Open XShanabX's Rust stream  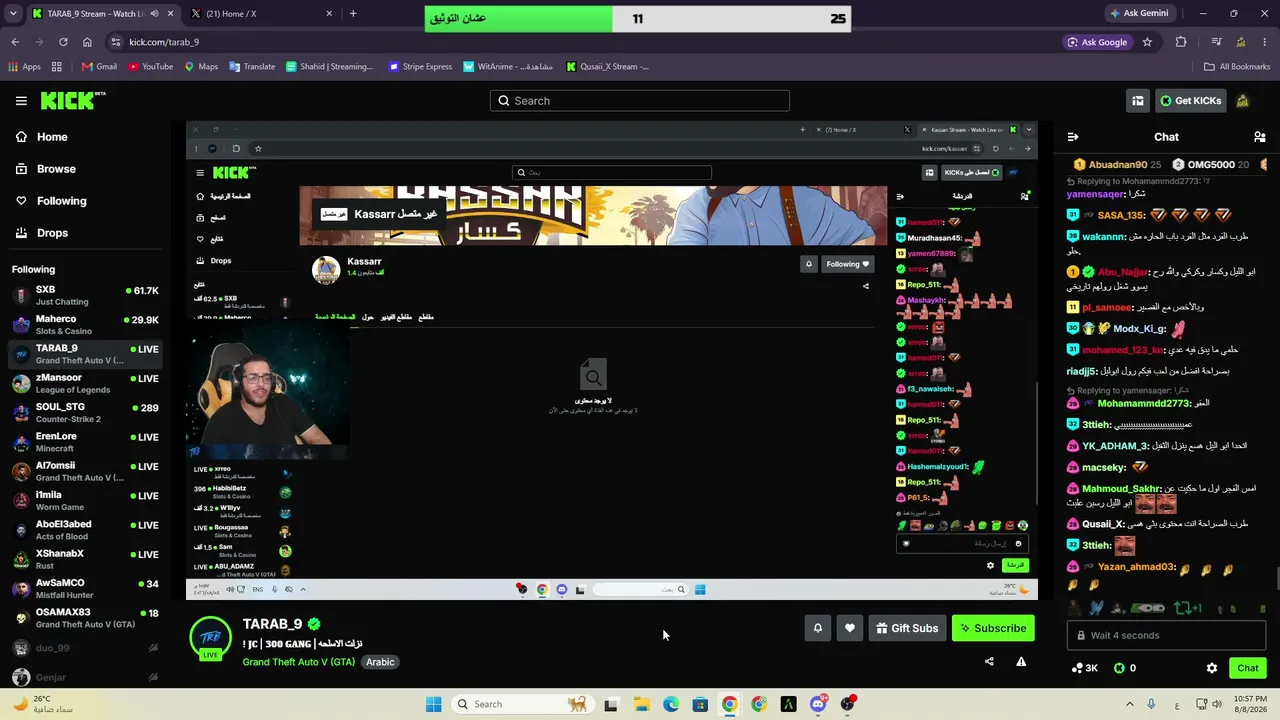[x=85, y=559]
